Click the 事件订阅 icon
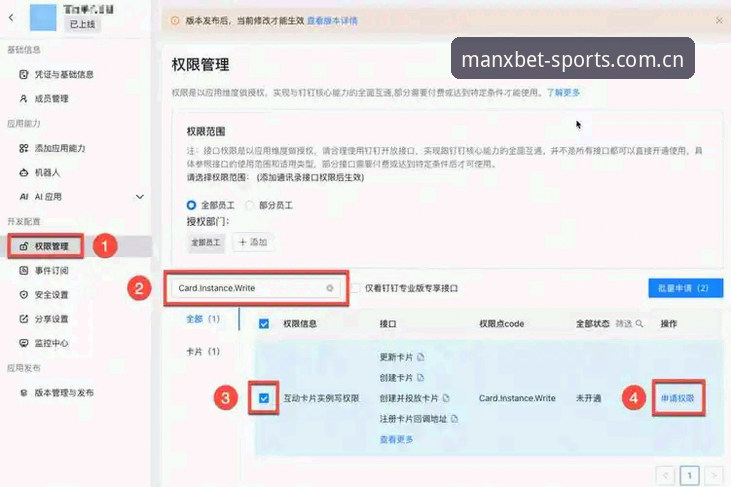The image size is (731, 487). coord(24,270)
